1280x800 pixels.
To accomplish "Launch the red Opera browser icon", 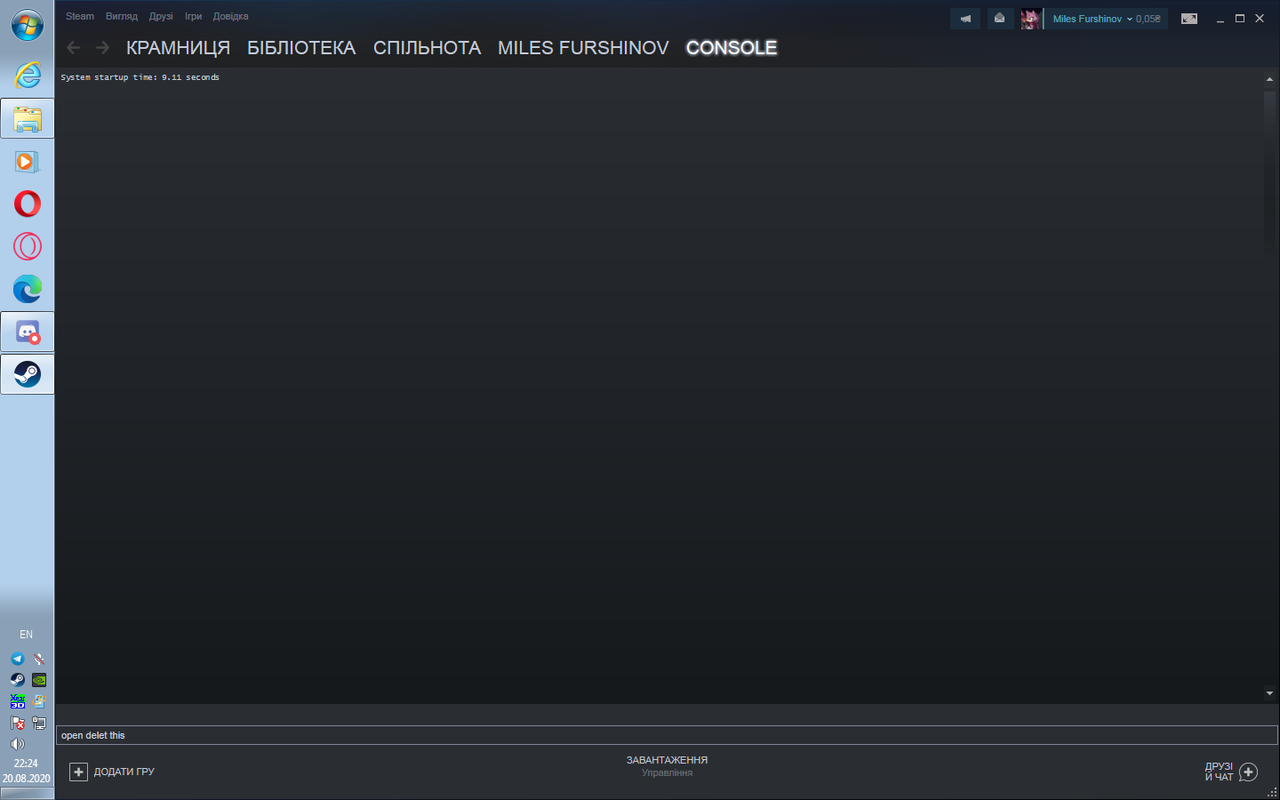I will tap(27, 204).
